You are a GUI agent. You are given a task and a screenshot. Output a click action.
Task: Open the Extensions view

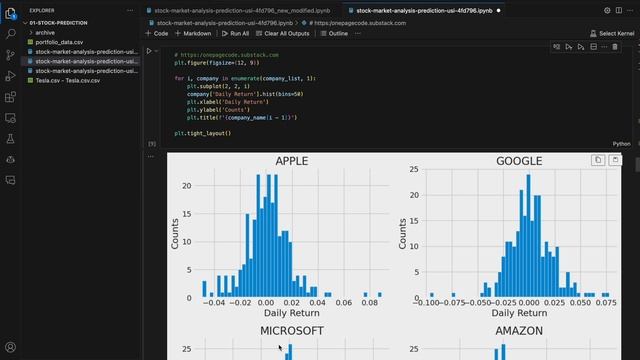tap(11, 97)
